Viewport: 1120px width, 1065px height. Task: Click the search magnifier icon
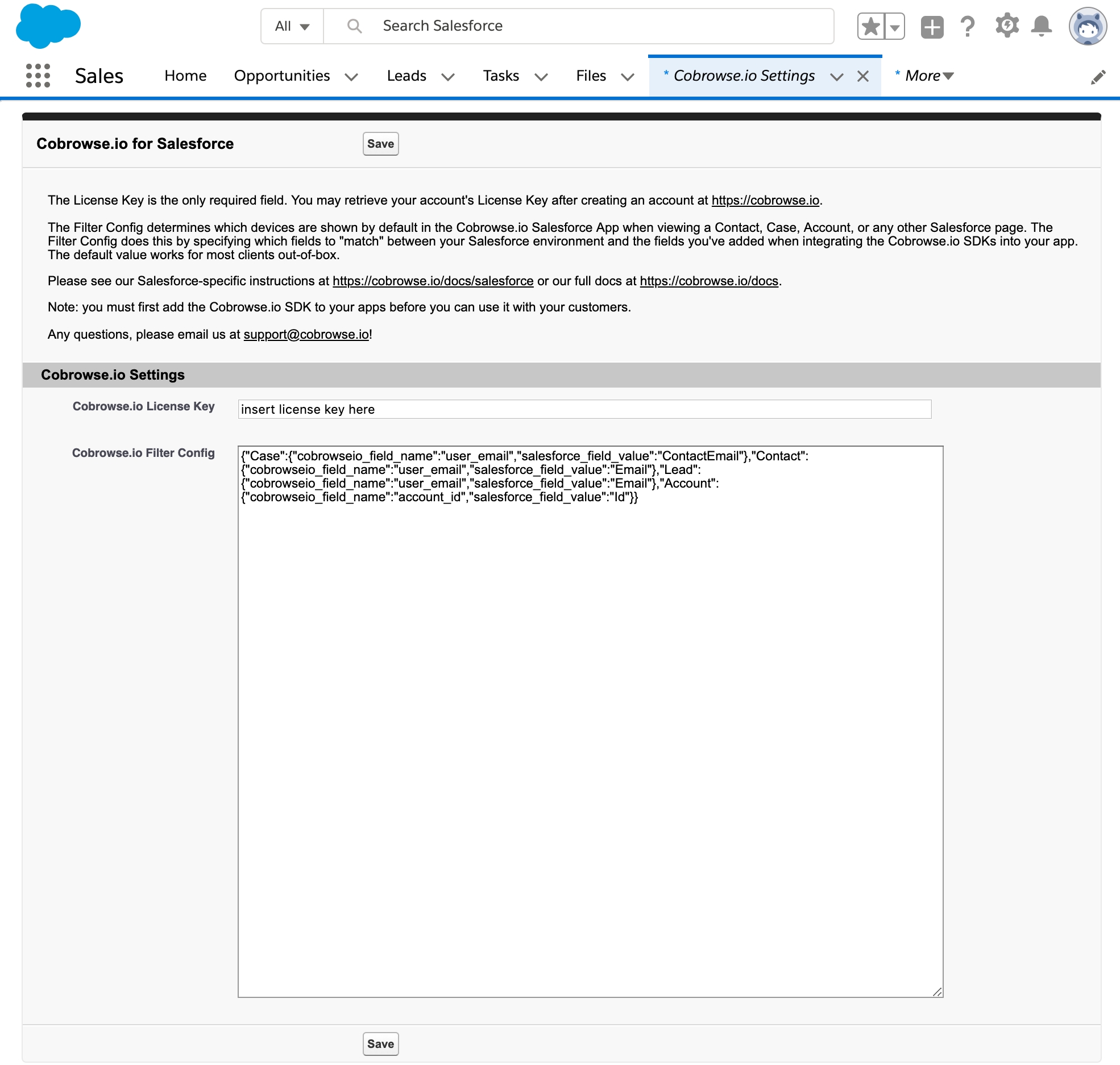point(354,26)
